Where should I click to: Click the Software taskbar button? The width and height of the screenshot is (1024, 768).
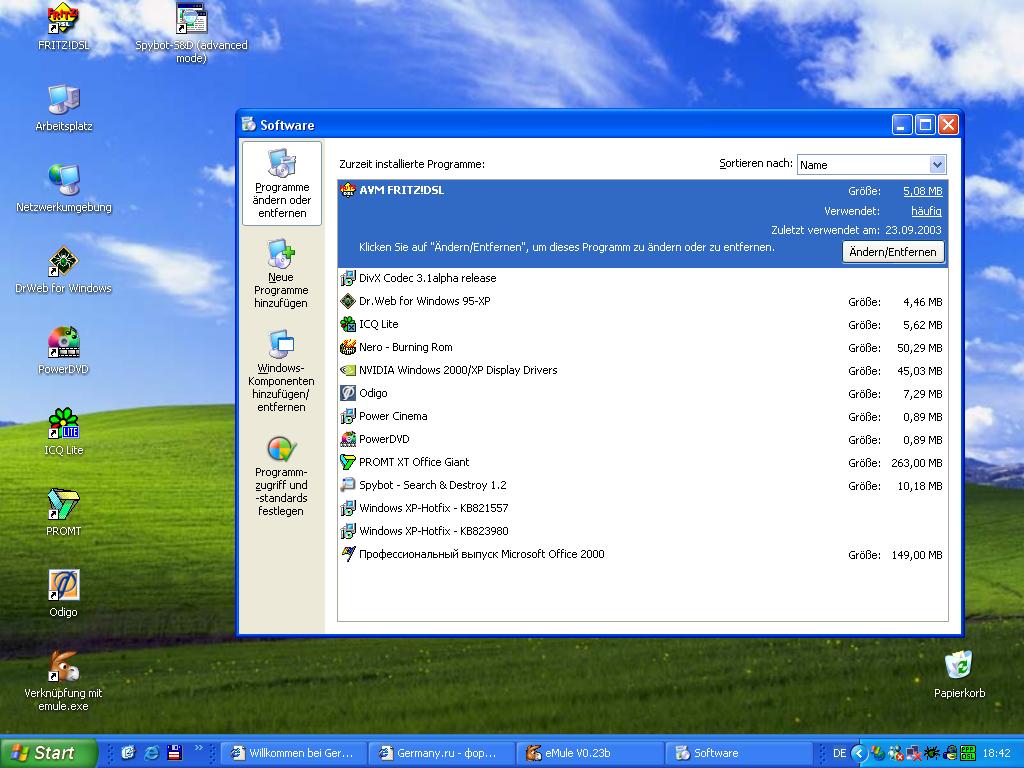739,753
